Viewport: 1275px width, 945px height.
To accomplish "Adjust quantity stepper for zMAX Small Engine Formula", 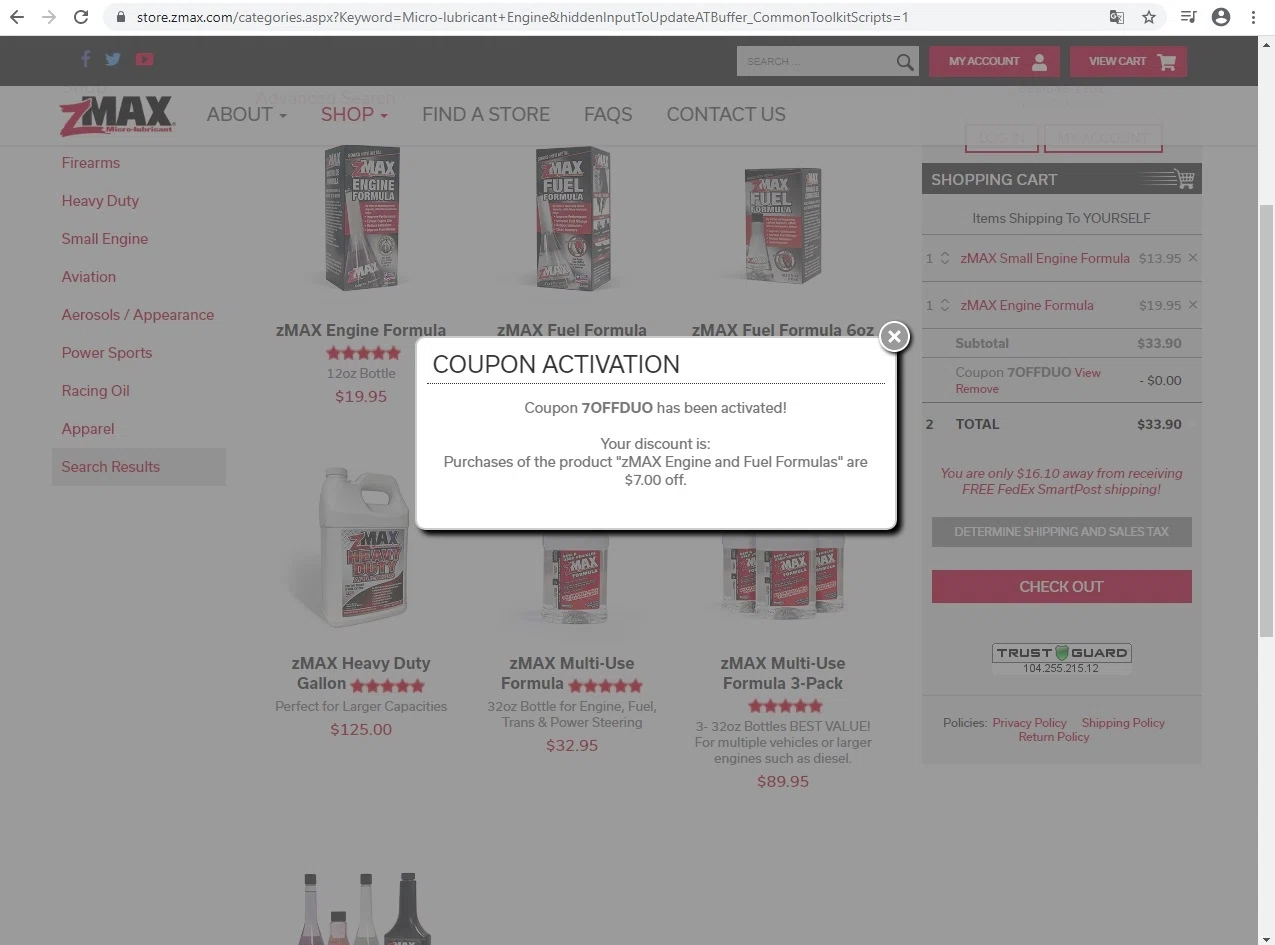I will pyautogui.click(x=945, y=258).
